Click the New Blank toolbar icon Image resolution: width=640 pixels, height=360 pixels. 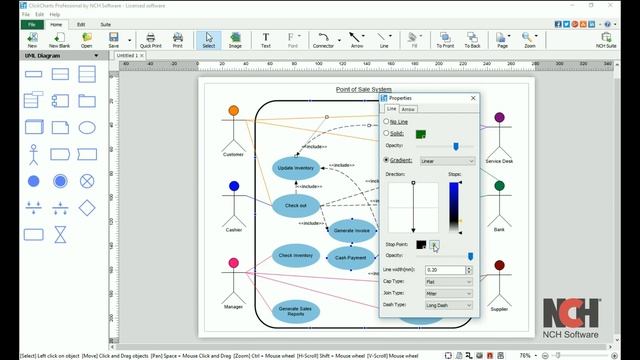pyautogui.click(x=59, y=40)
